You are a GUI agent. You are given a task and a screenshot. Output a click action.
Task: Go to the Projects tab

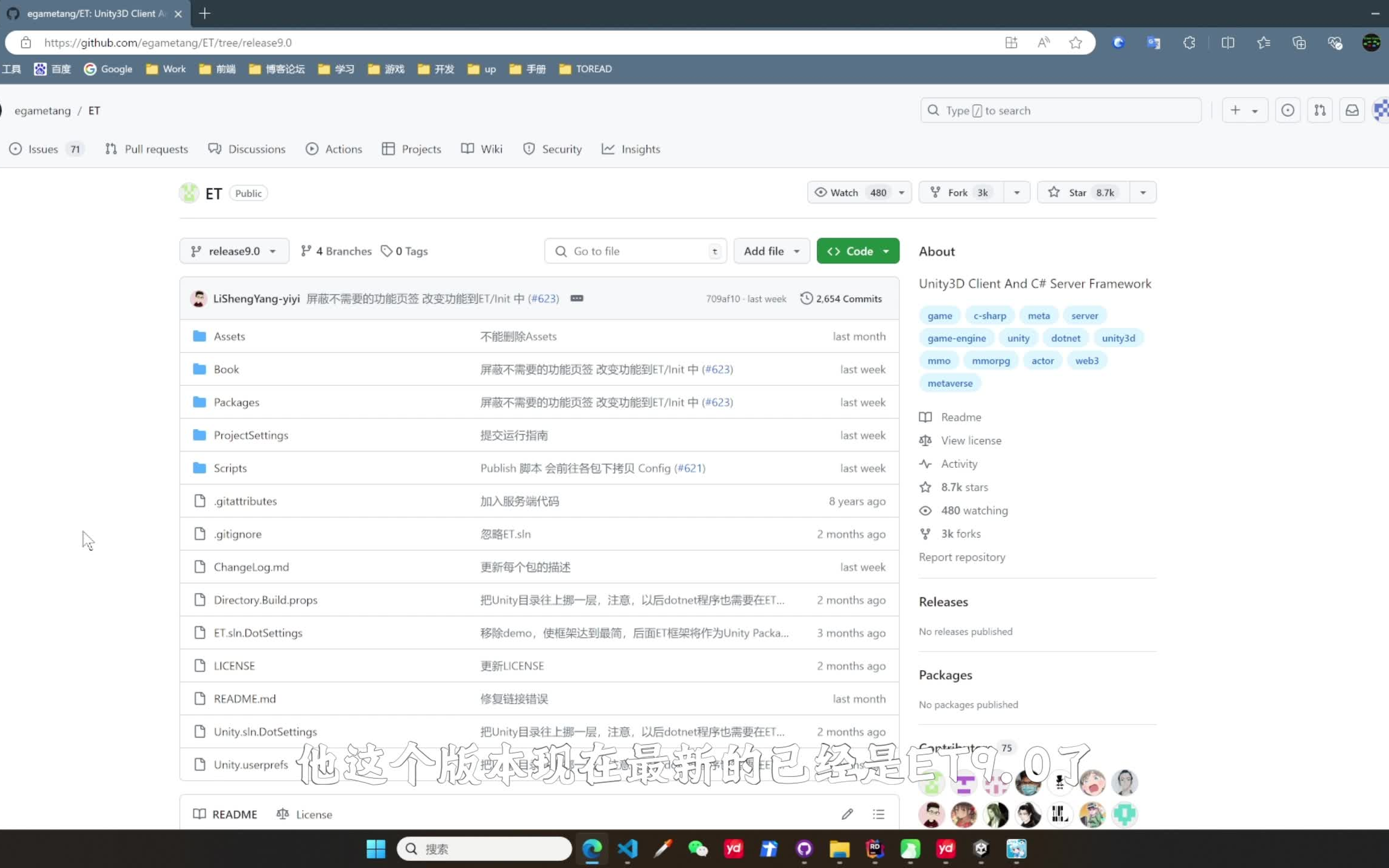[x=412, y=149]
